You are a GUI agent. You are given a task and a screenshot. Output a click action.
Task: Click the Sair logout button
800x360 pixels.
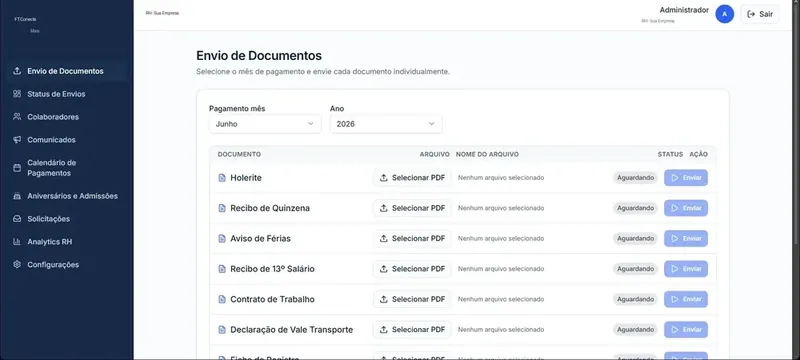(760, 14)
